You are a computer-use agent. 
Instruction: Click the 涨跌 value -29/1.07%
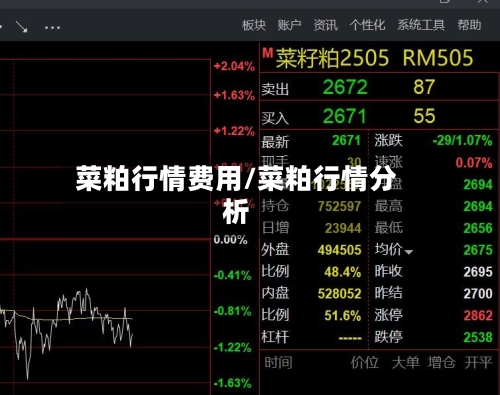(462, 140)
